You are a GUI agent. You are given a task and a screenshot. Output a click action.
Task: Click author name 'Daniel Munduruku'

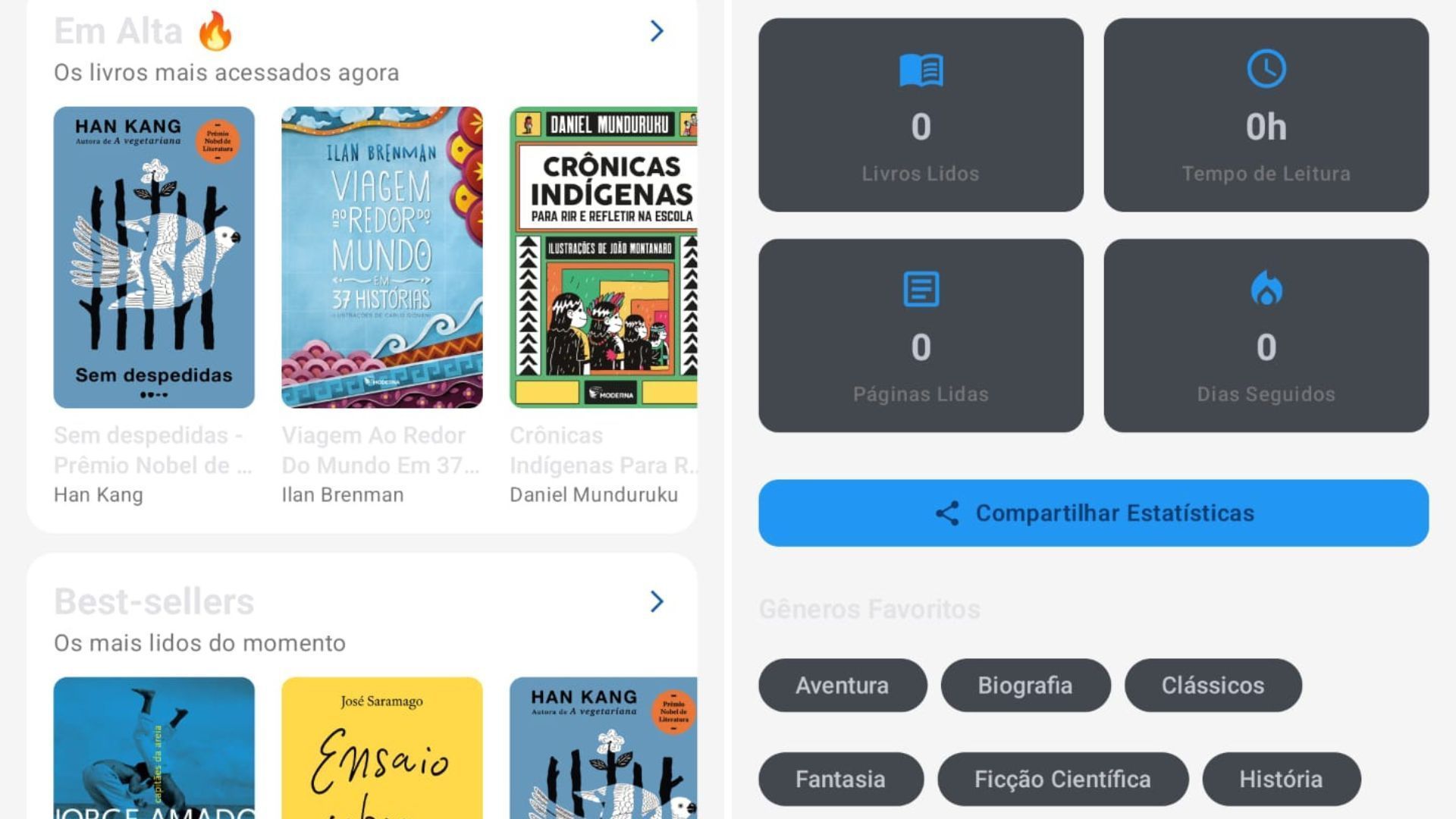click(x=594, y=495)
